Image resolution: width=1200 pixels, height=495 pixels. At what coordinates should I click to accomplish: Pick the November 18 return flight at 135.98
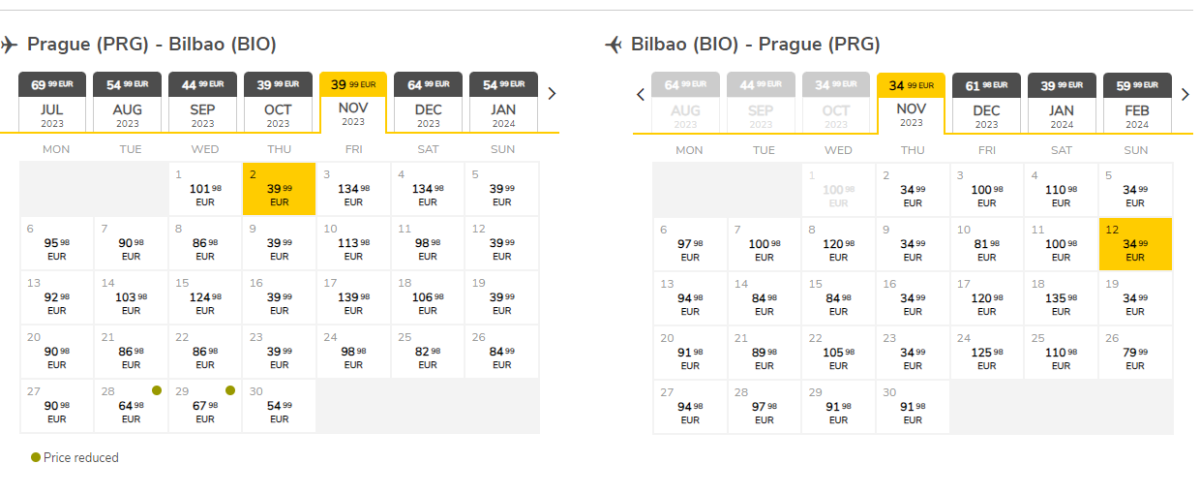pos(1061,298)
